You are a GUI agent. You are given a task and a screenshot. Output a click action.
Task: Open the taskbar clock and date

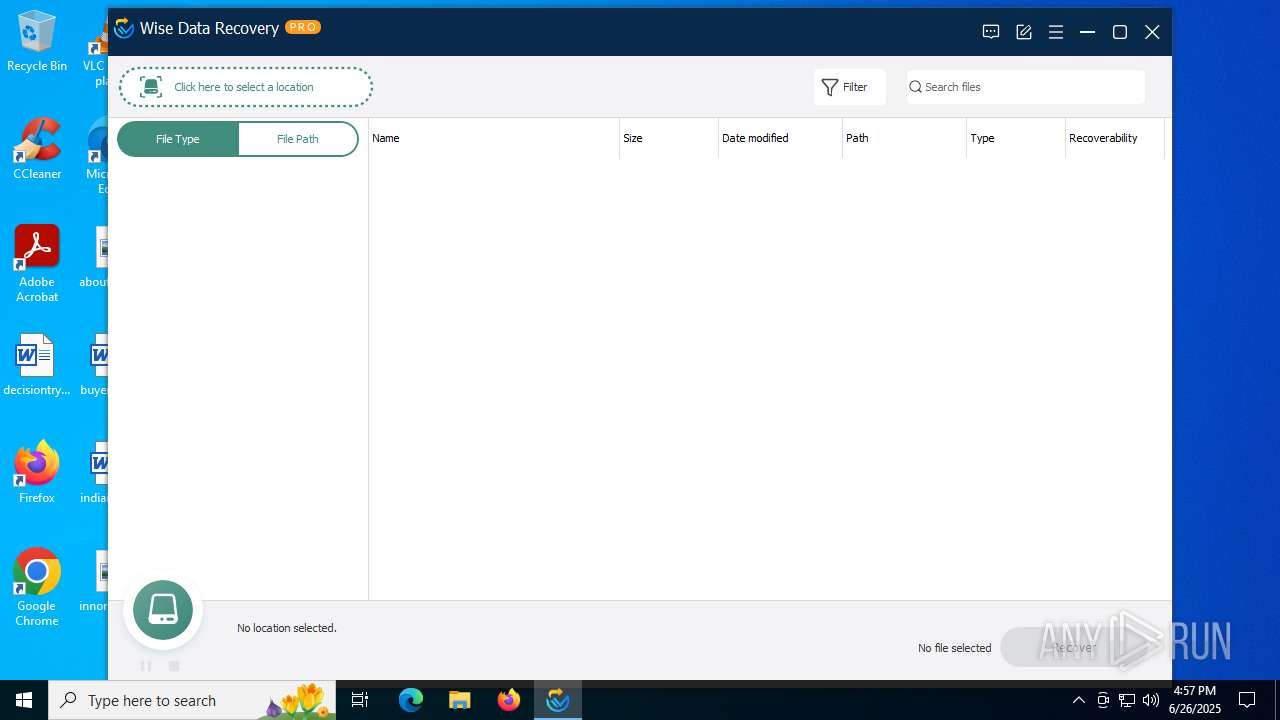point(1195,700)
